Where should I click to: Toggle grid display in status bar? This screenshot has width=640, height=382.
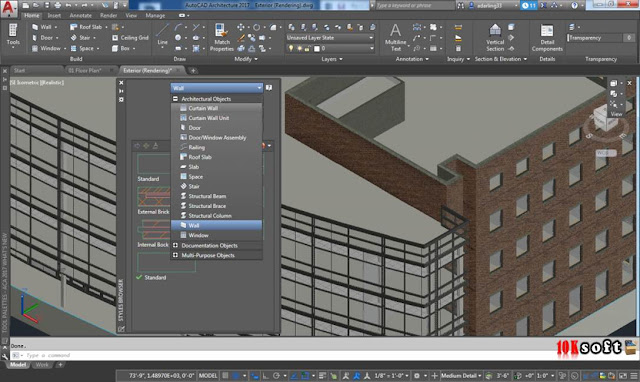coord(225,375)
